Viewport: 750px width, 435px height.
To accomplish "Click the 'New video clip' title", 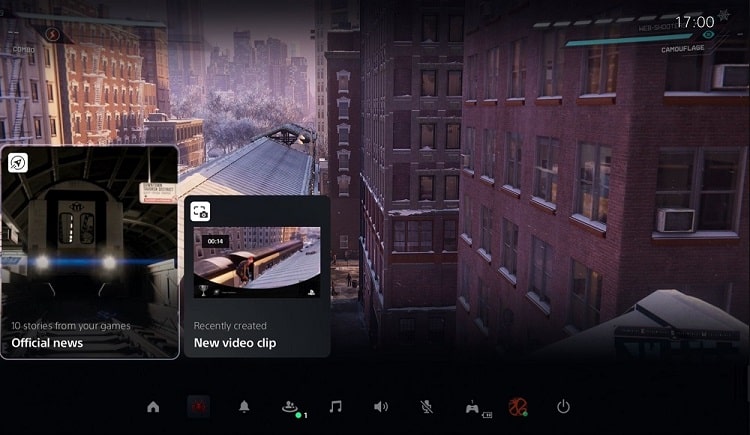I will coord(235,343).
